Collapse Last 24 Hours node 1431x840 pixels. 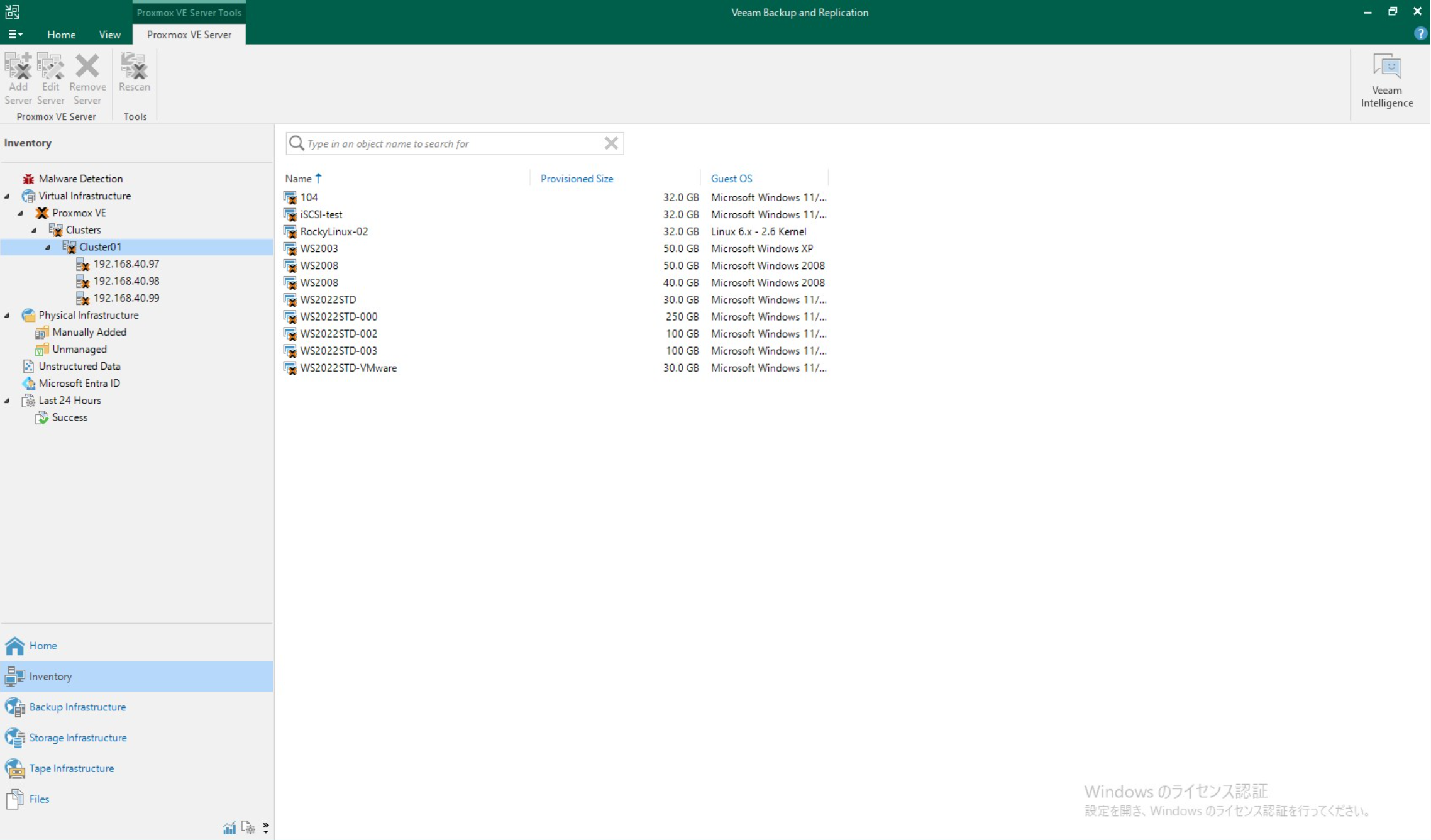tap(8, 401)
